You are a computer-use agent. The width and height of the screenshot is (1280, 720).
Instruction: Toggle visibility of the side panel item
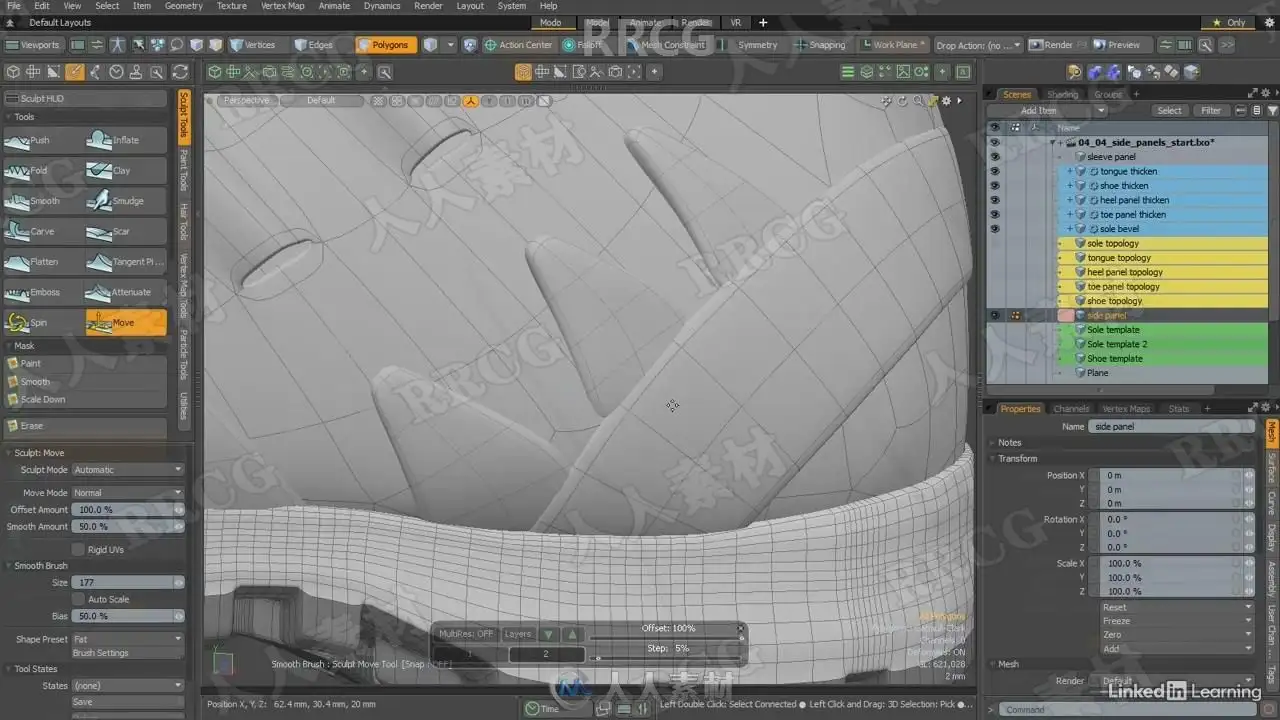click(x=994, y=316)
